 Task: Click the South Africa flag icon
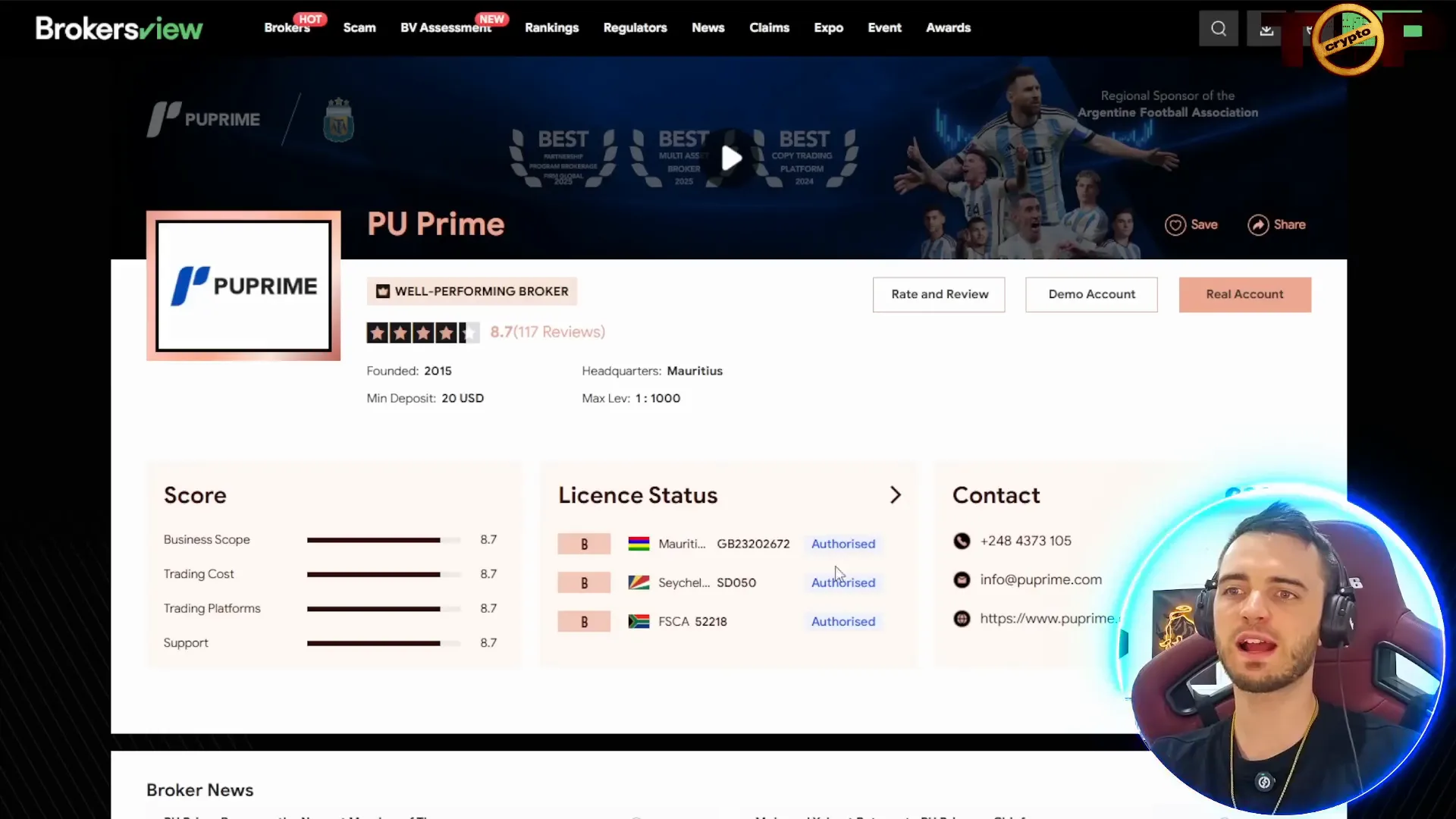(x=639, y=621)
